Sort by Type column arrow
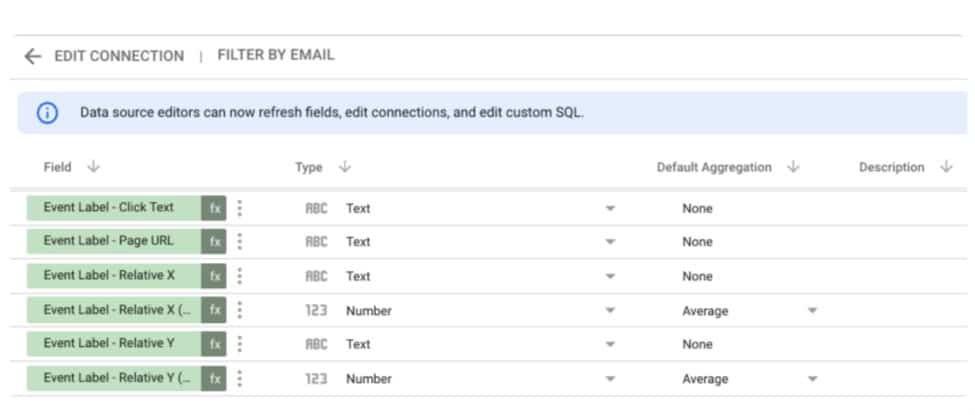The height and width of the screenshot is (415, 975). click(344, 167)
